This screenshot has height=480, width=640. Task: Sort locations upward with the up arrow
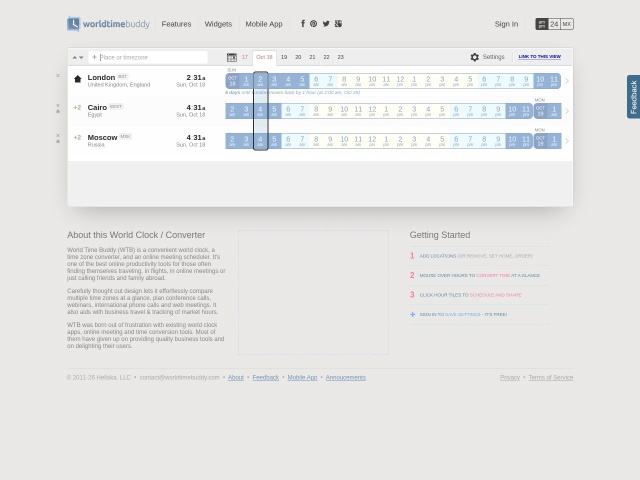point(75,58)
